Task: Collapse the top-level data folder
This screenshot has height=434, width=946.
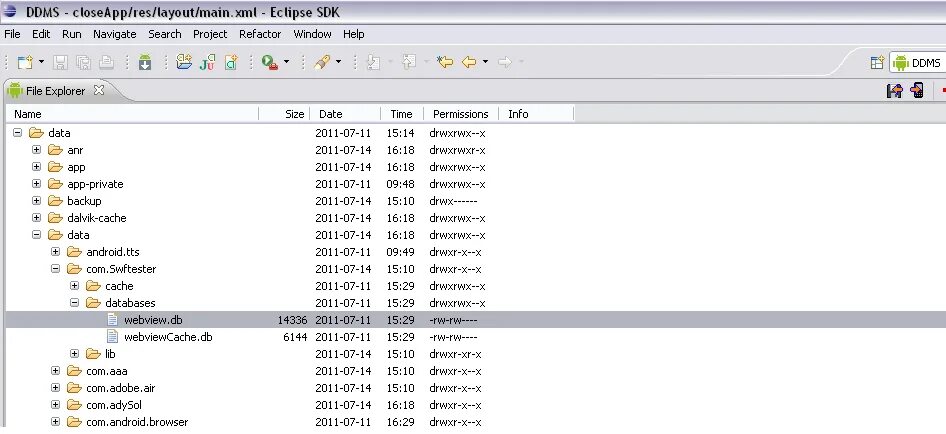Action: [x=17, y=133]
